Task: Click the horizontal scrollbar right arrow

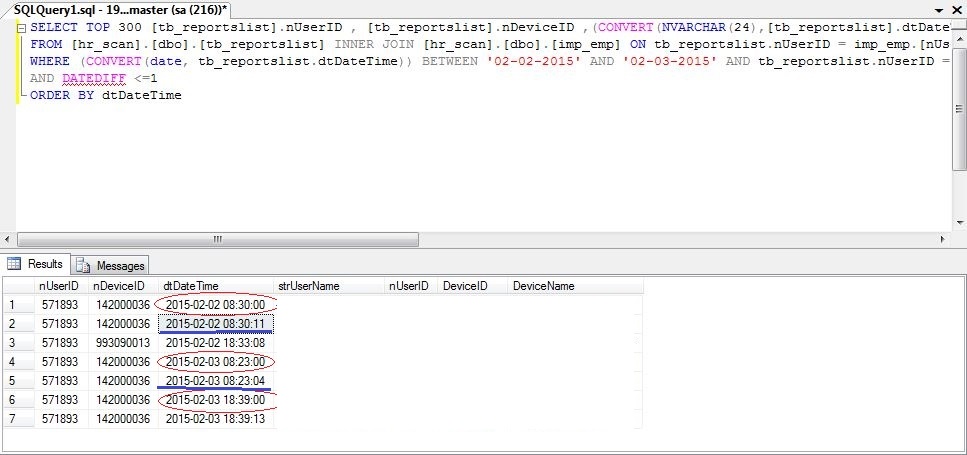Action: coord(943,239)
